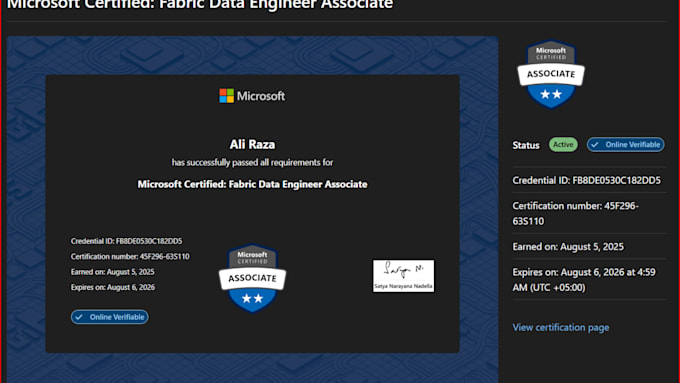
Task: Click the Associate badge icon in the right panel
Action: [x=551, y=74]
